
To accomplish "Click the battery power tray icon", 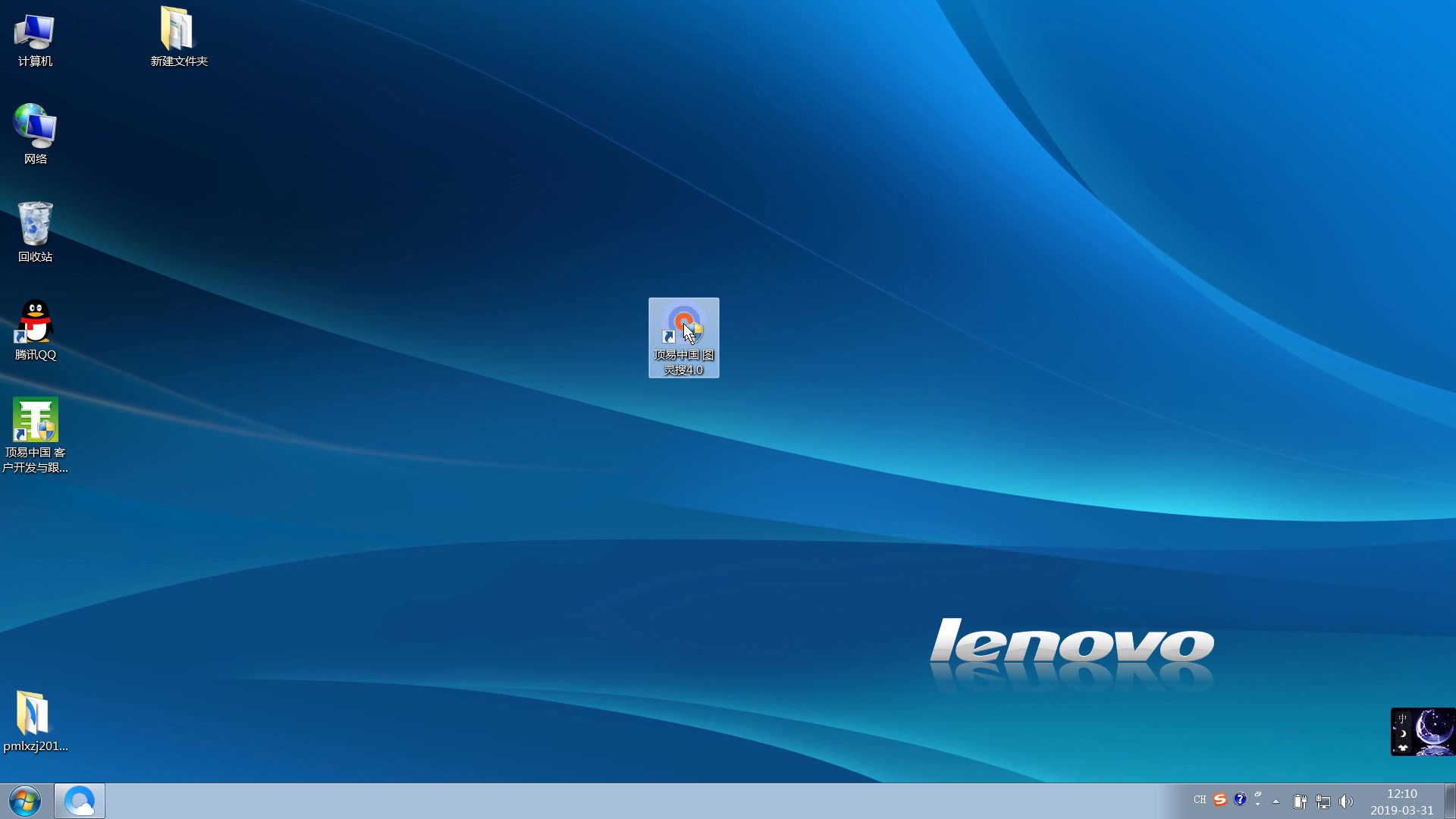I will click(1300, 801).
